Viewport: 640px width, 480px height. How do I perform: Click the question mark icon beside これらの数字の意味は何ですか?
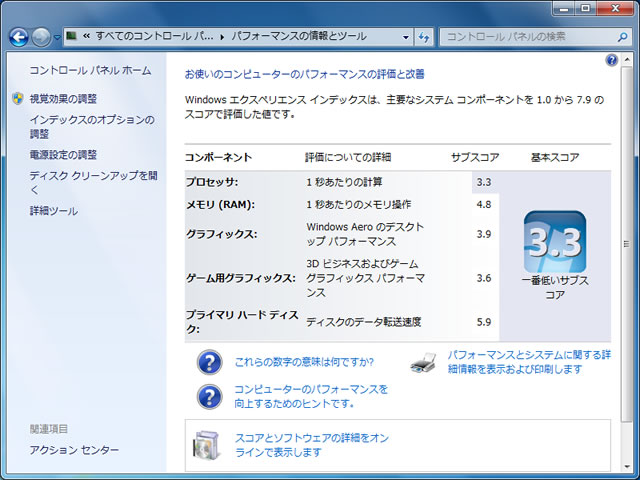(x=209, y=362)
